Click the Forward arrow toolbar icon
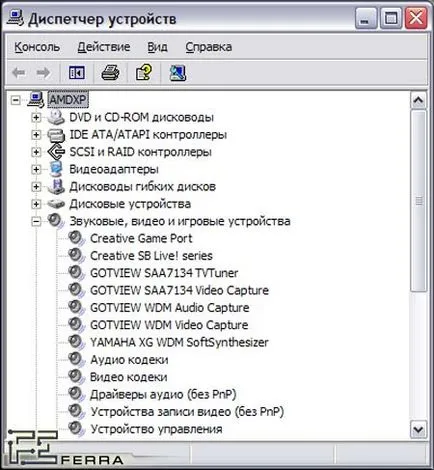Viewport: 434px width, 470px height. [43, 73]
